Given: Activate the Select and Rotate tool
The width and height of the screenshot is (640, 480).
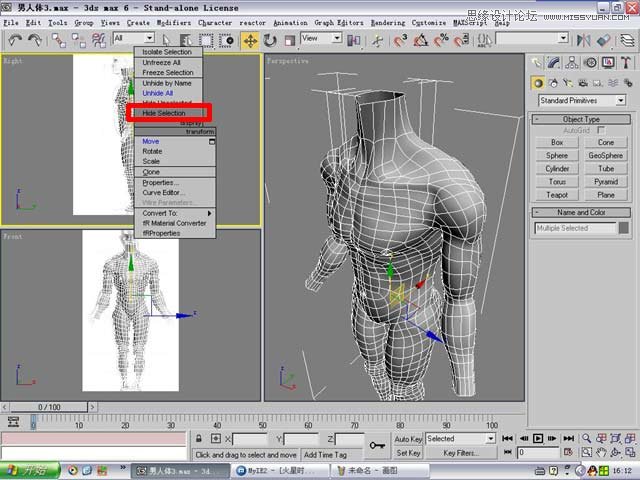Looking at the screenshot, I should tap(270, 40).
